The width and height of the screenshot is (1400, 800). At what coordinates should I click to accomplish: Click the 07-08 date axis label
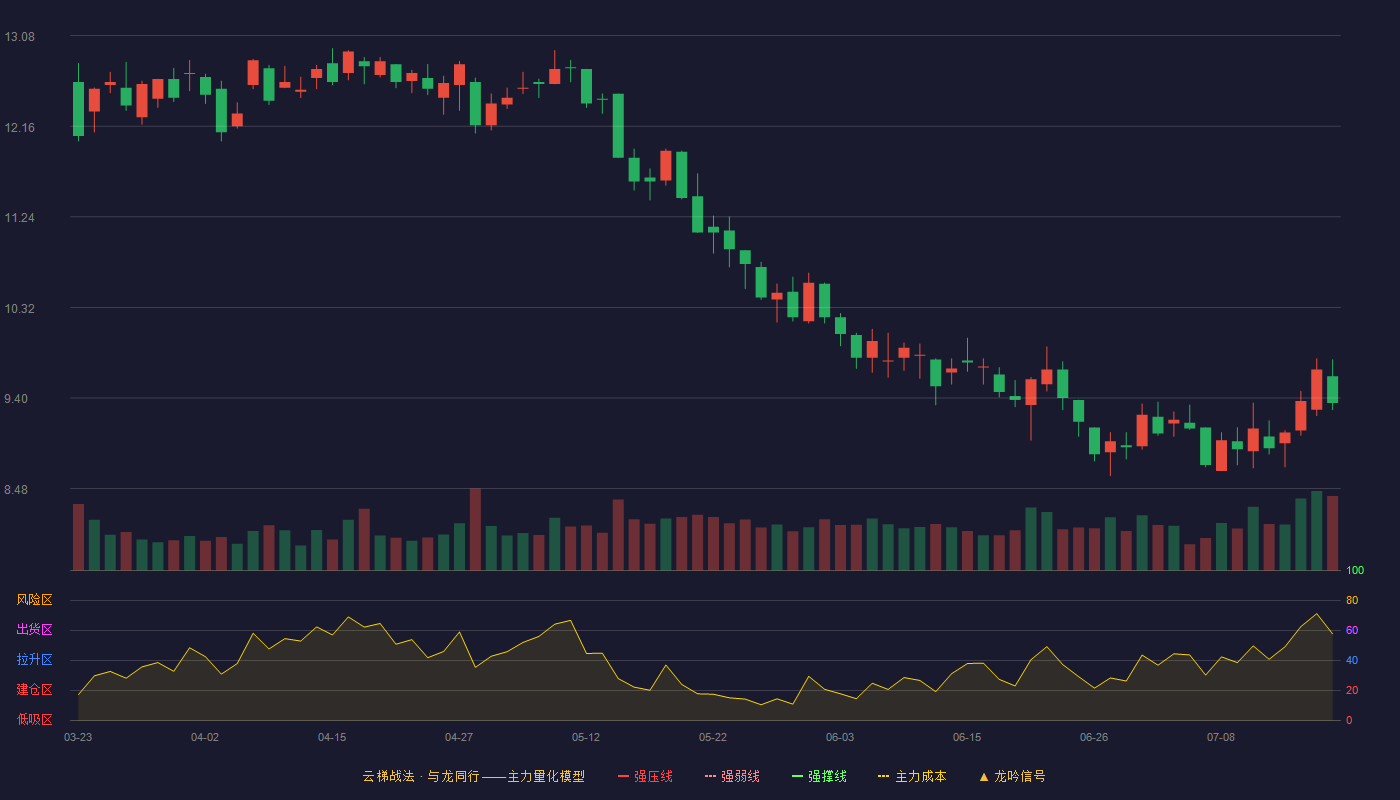click(1221, 737)
